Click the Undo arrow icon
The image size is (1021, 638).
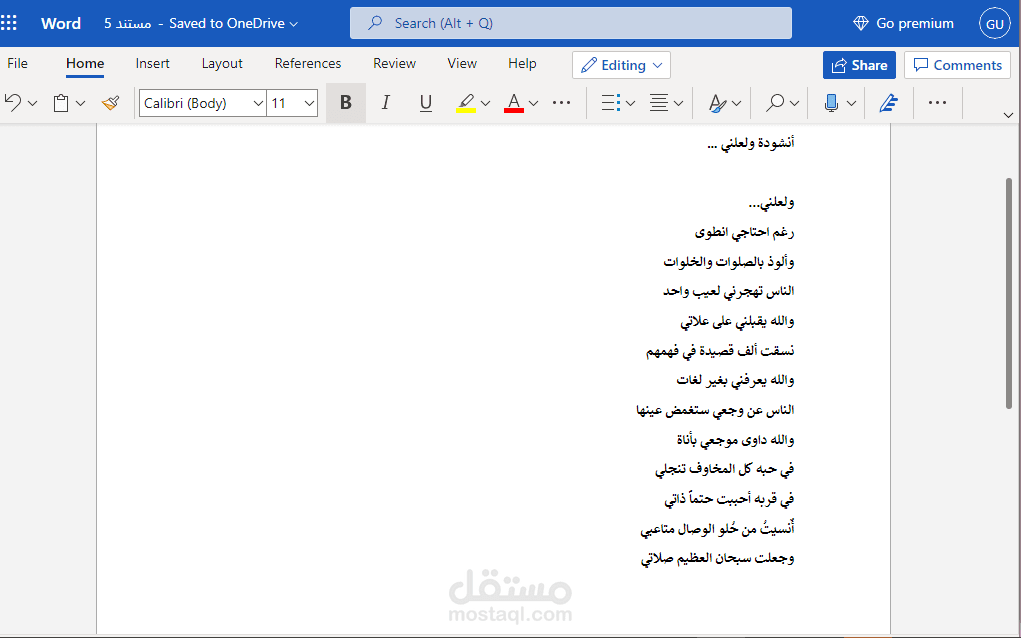click(x=13, y=102)
